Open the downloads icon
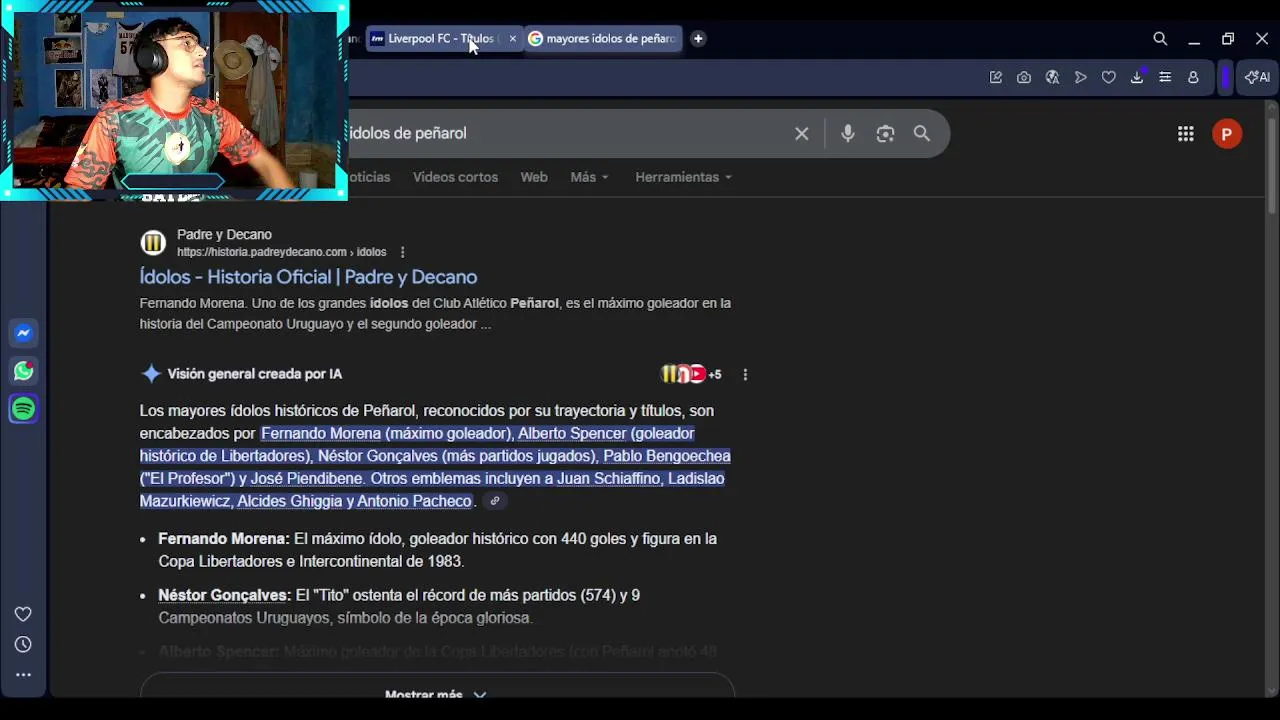This screenshot has width=1280, height=720. point(1137,77)
